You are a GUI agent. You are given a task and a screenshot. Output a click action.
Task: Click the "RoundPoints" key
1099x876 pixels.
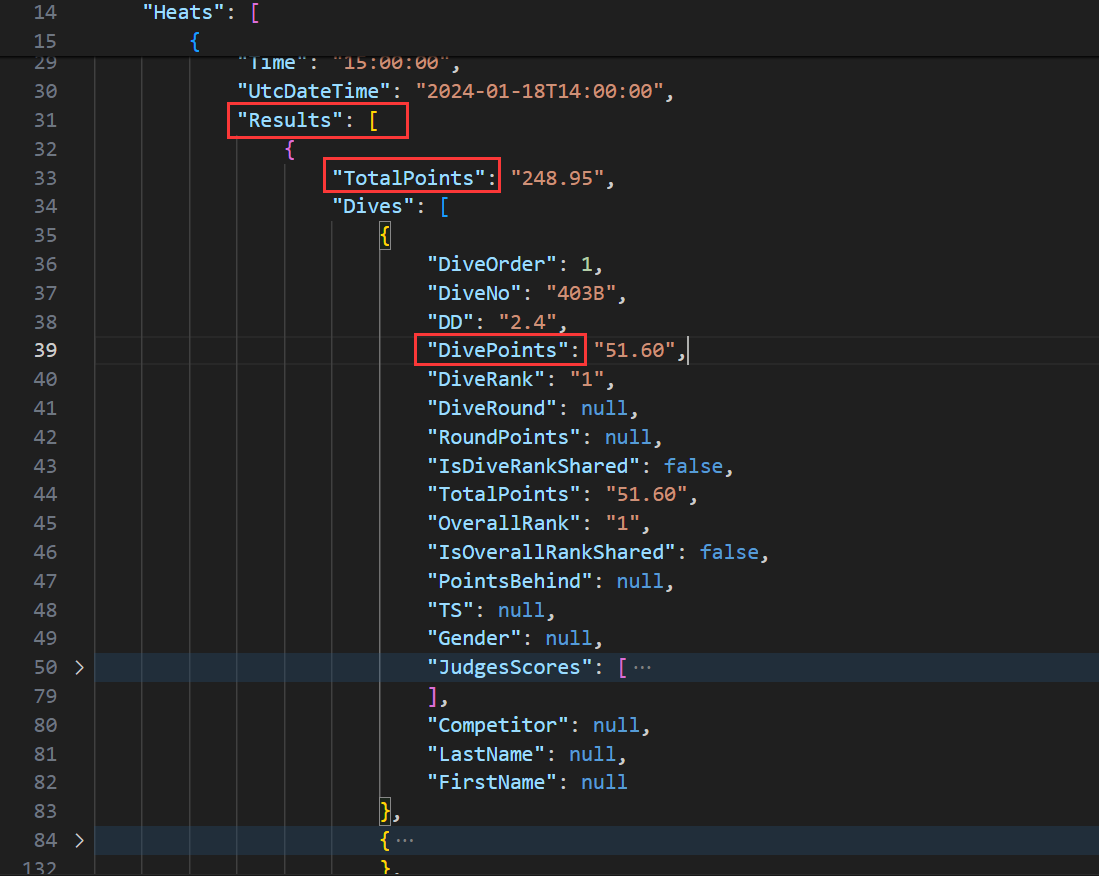(504, 437)
